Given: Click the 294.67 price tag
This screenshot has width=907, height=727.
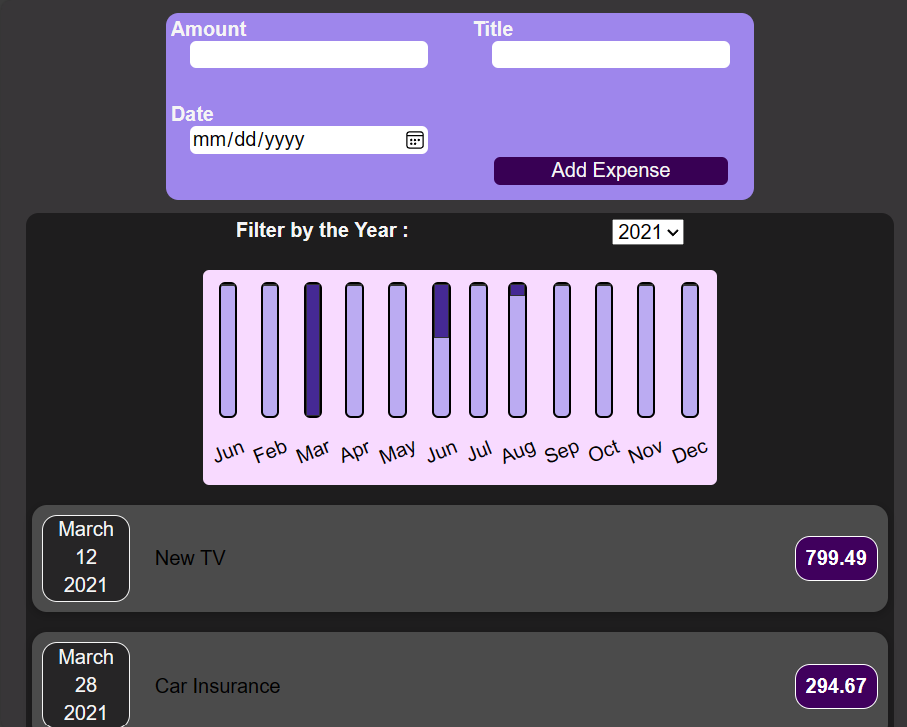Looking at the screenshot, I should tap(836, 686).
